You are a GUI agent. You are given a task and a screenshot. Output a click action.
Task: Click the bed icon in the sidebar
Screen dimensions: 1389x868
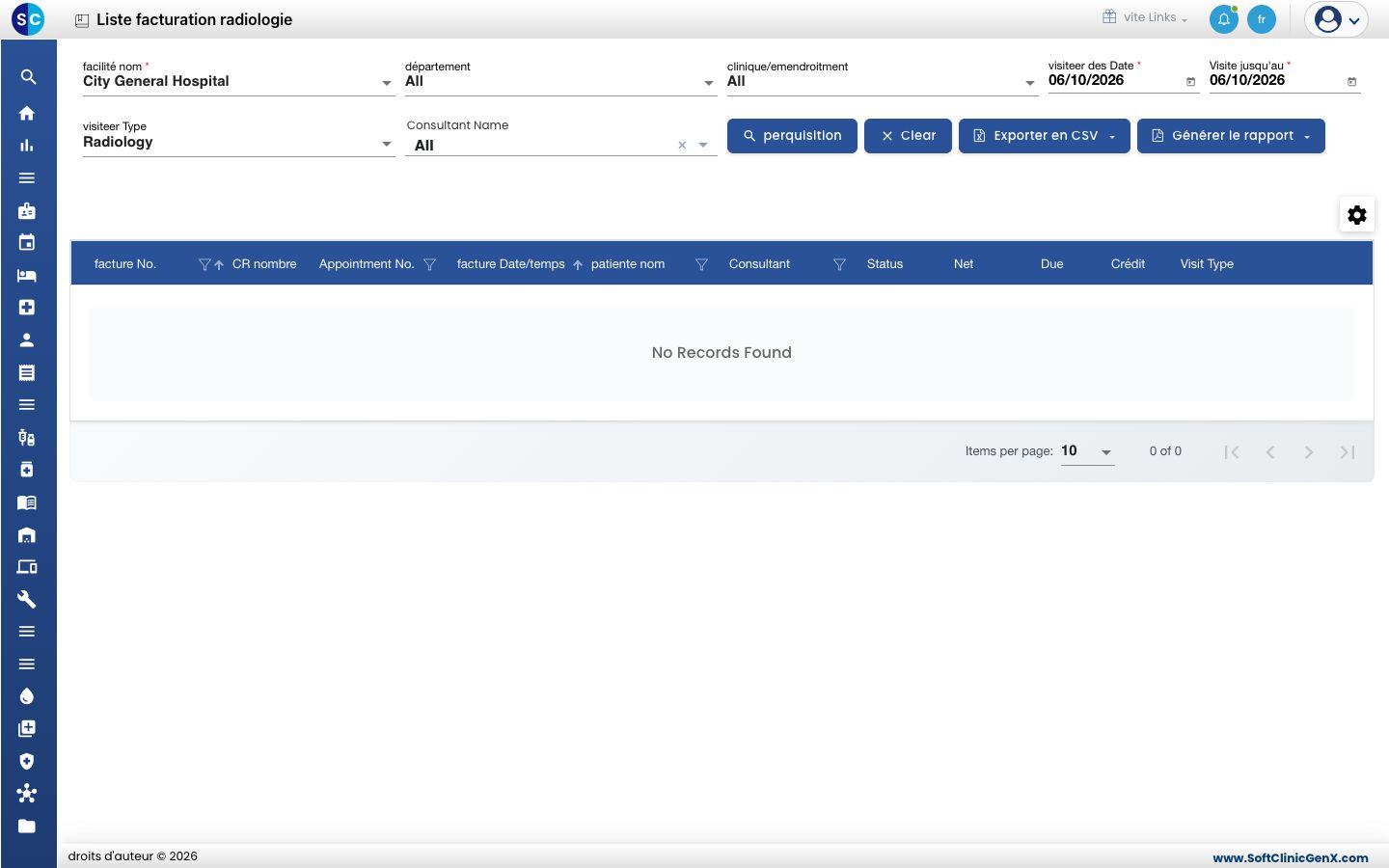pyautogui.click(x=27, y=275)
